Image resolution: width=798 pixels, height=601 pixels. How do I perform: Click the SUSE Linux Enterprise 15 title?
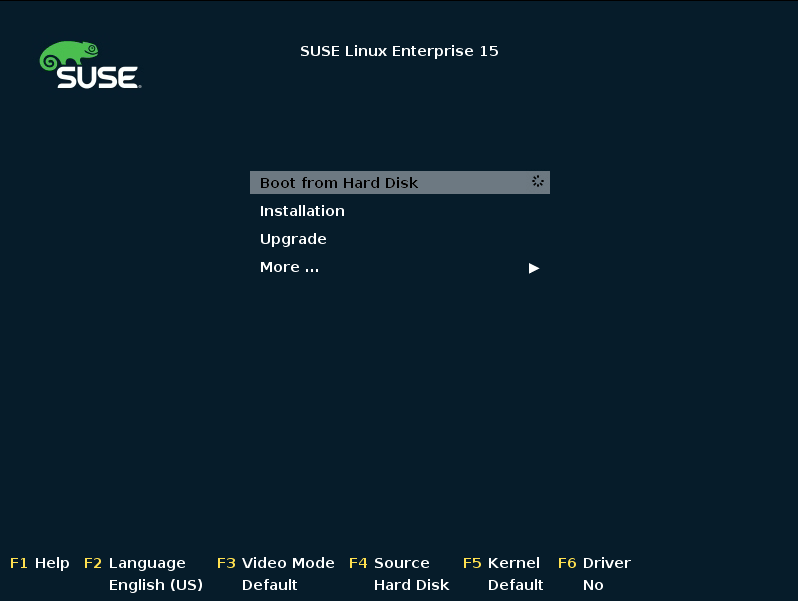click(399, 51)
